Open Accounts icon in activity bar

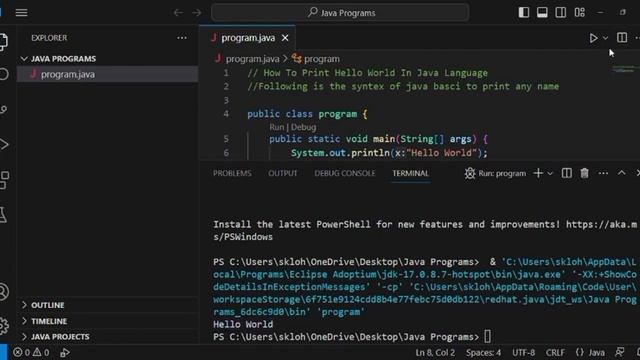pos(3,292)
